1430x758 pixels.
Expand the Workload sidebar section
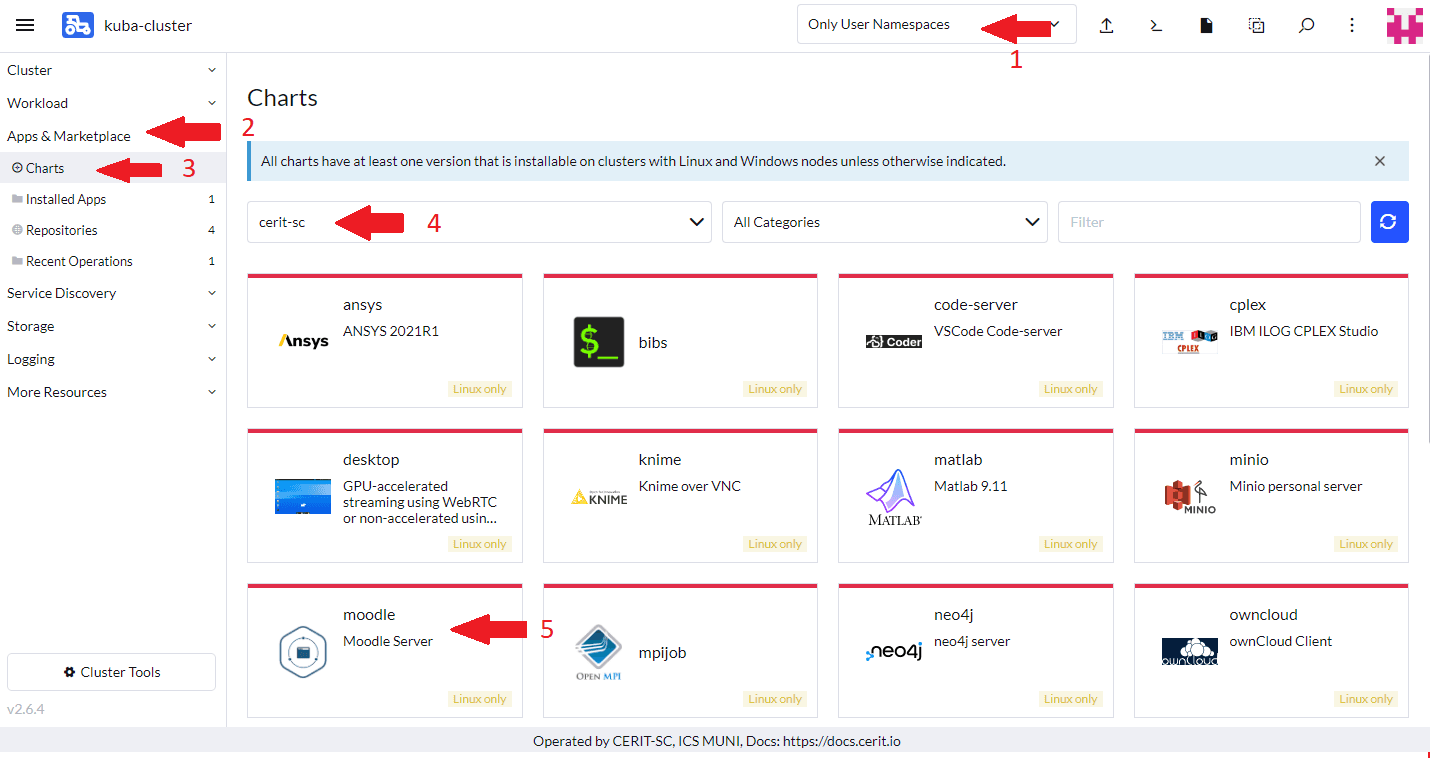click(x=112, y=103)
